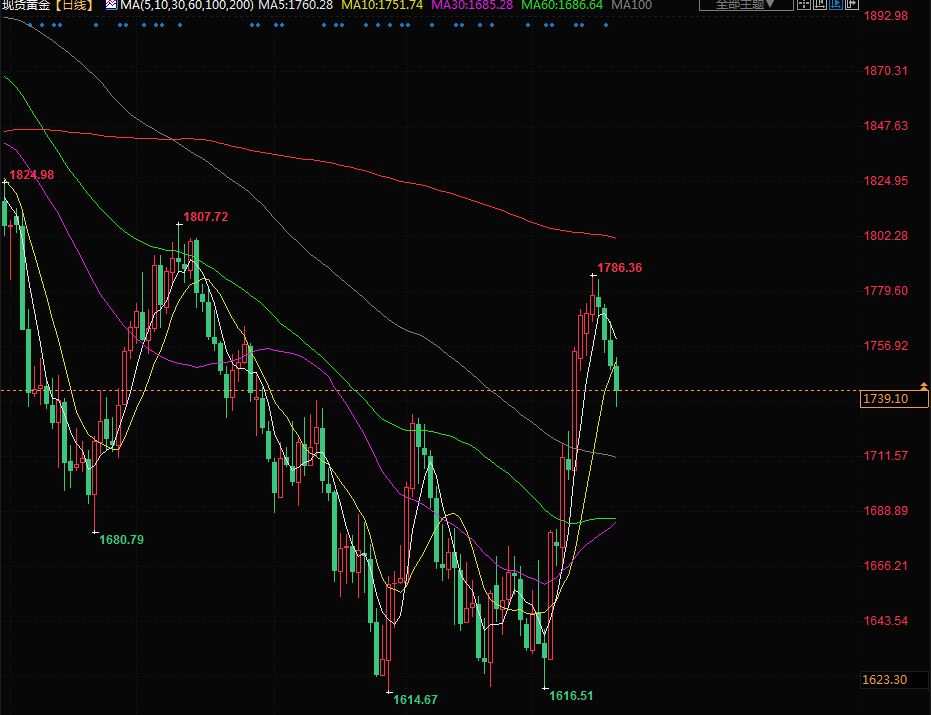Select the magenta MA30 value label
The height and width of the screenshot is (715, 931).
point(472,5)
